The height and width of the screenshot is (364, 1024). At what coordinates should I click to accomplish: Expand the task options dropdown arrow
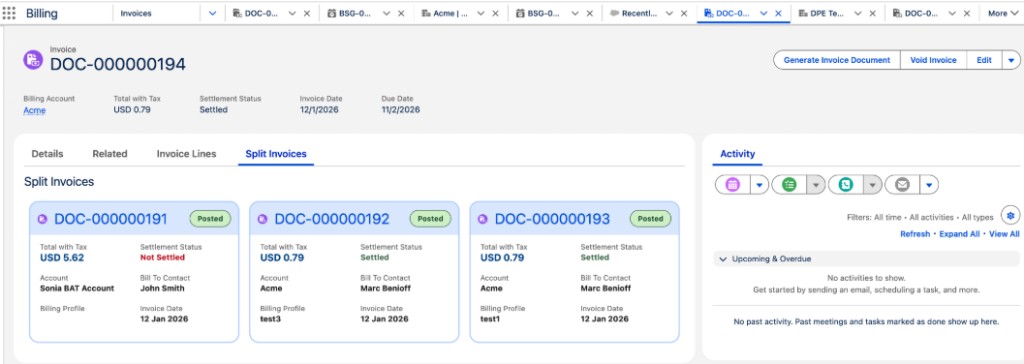point(816,185)
